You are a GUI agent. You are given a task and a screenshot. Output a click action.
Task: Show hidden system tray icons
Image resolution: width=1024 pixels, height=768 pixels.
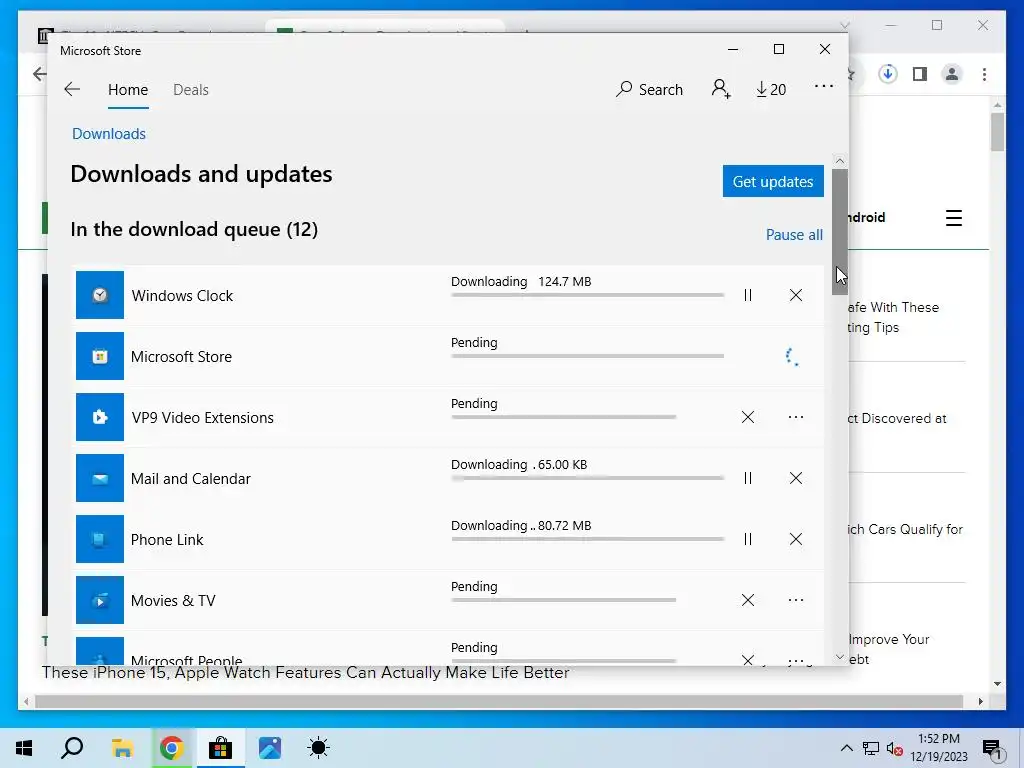pyautogui.click(x=846, y=748)
